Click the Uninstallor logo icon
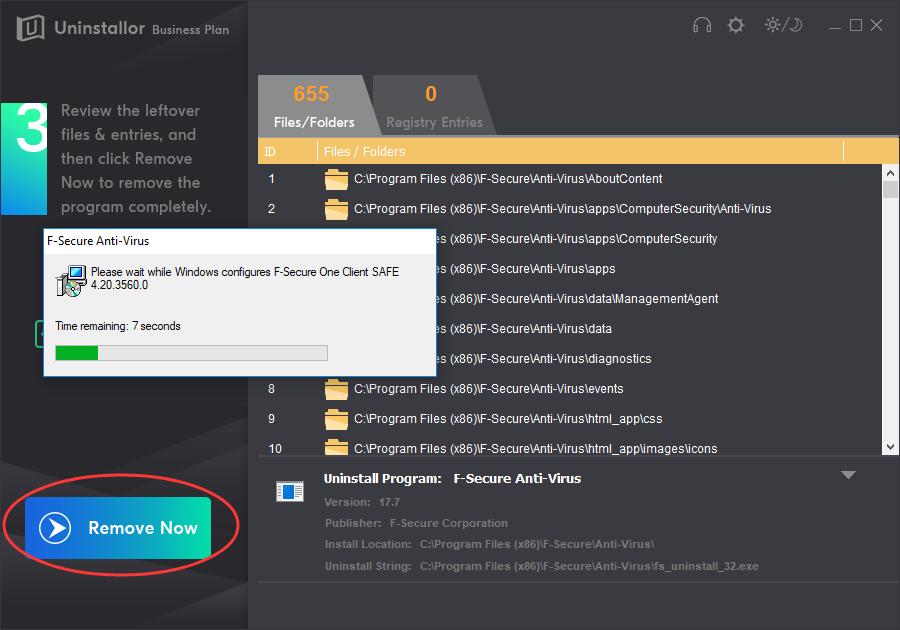900x630 pixels. coord(30,28)
